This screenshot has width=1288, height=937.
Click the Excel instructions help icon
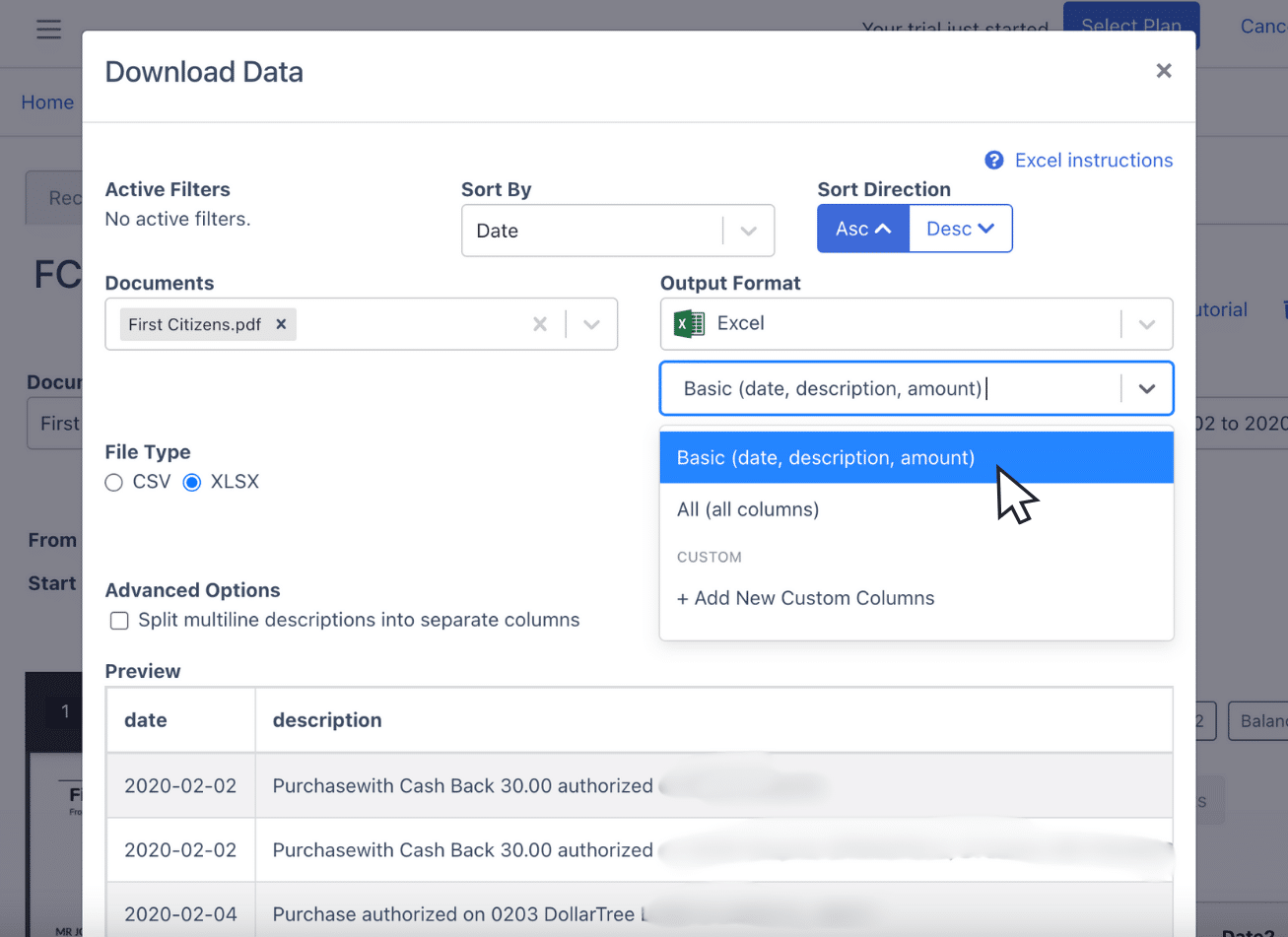tap(994, 161)
